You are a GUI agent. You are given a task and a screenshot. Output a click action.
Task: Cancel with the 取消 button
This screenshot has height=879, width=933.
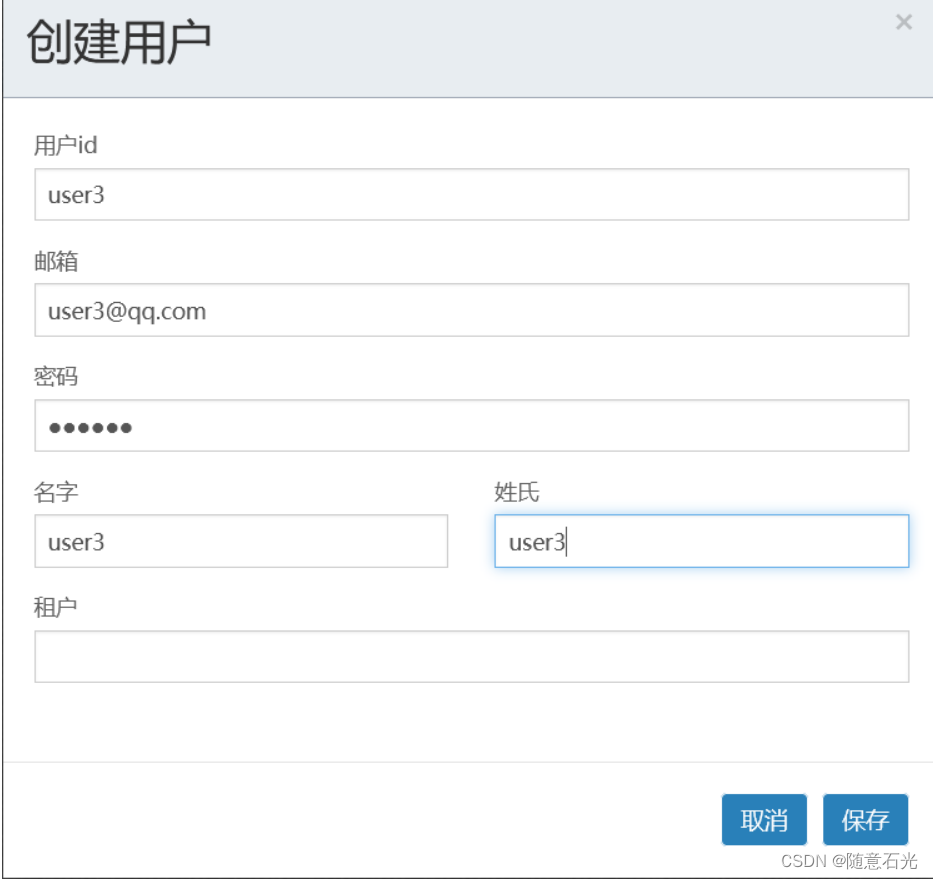click(x=764, y=819)
